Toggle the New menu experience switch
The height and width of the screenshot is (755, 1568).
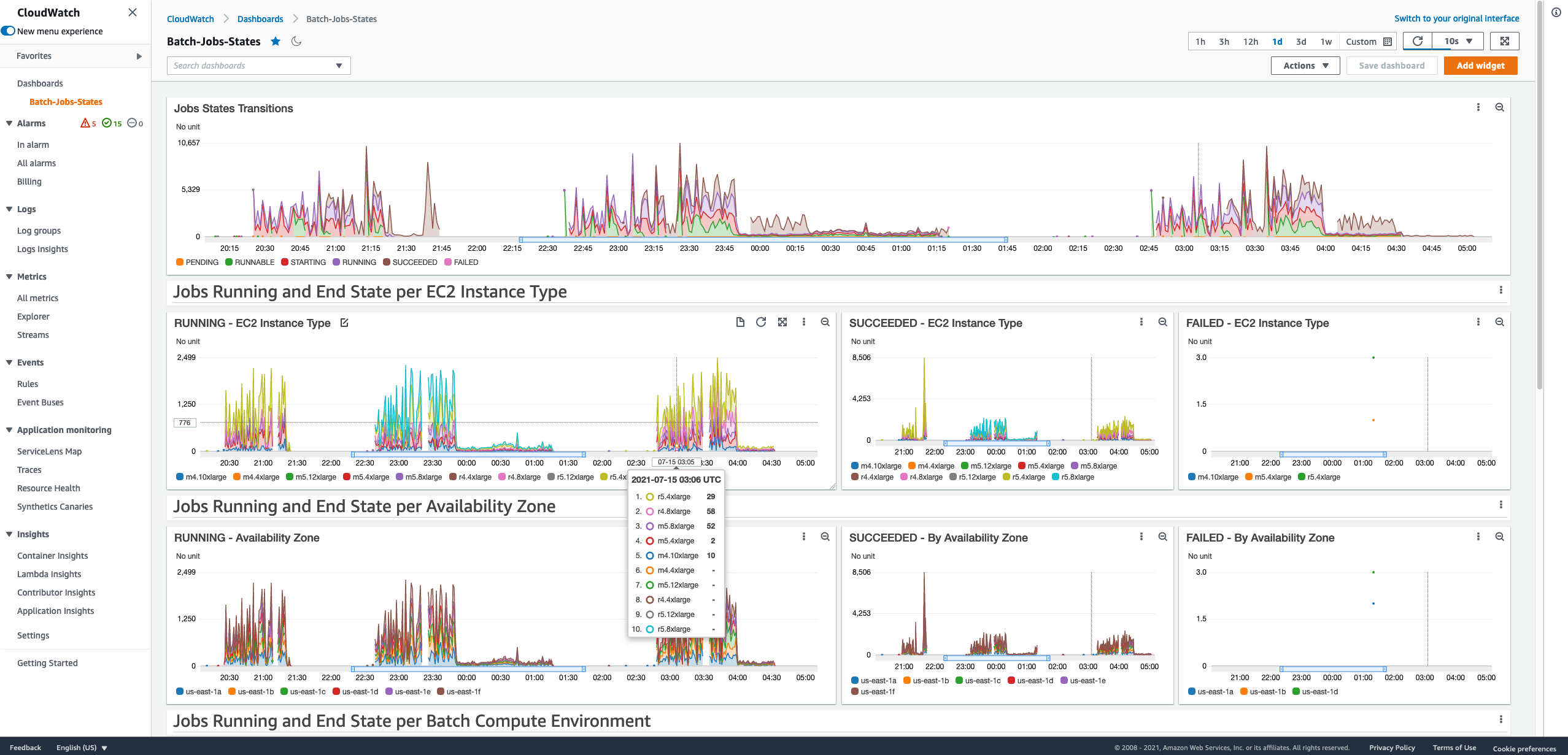coord(9,31)
